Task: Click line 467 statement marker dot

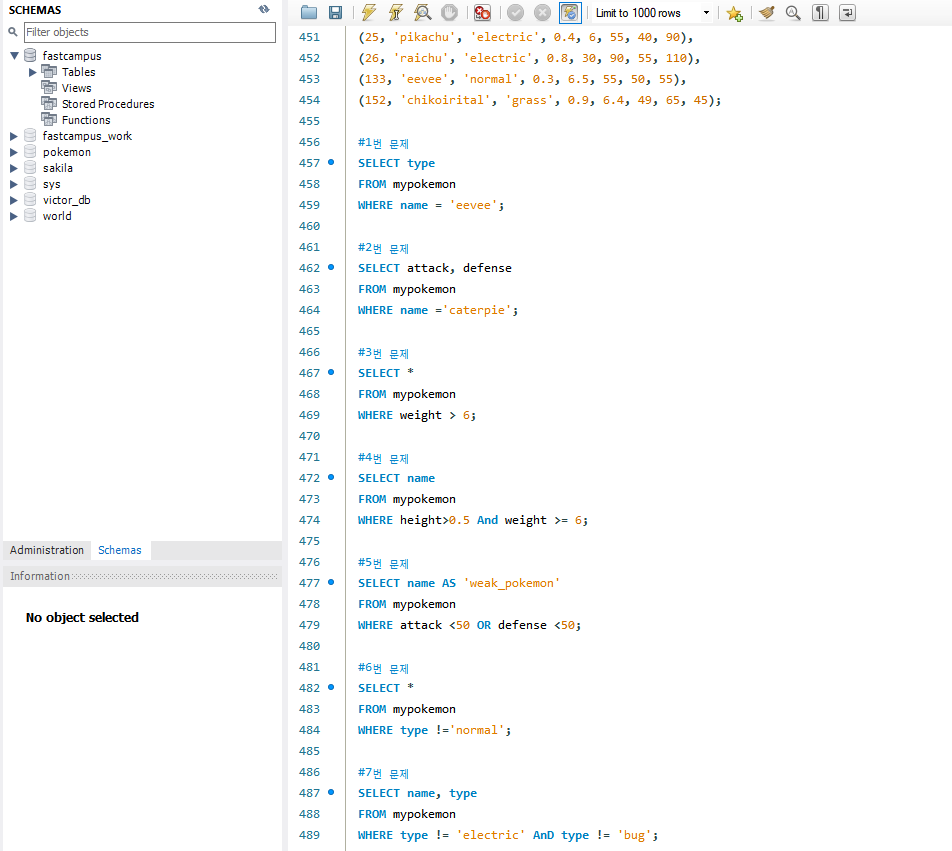Action: coord(331,372)
